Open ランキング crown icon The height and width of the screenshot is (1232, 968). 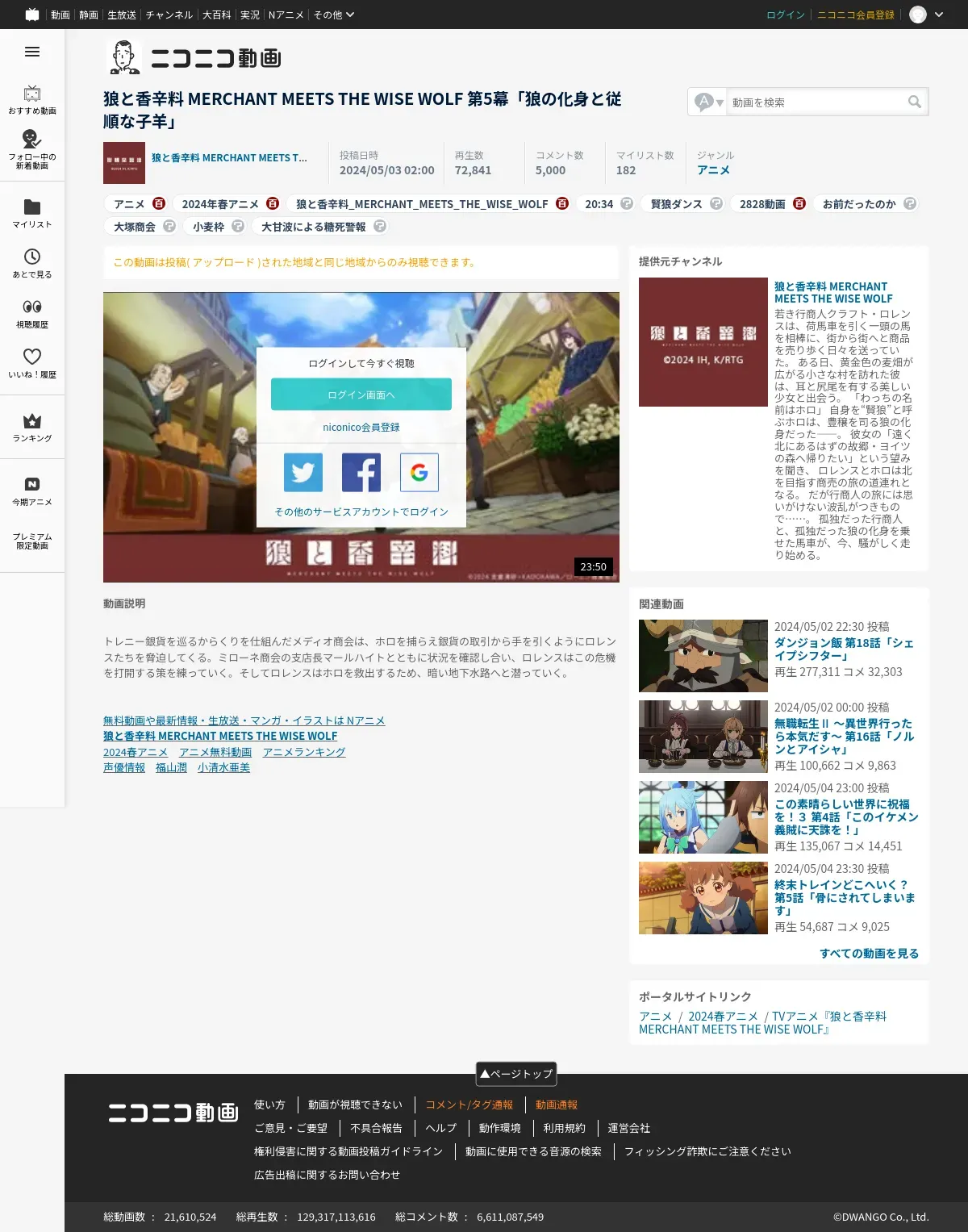tap(32, 420)
